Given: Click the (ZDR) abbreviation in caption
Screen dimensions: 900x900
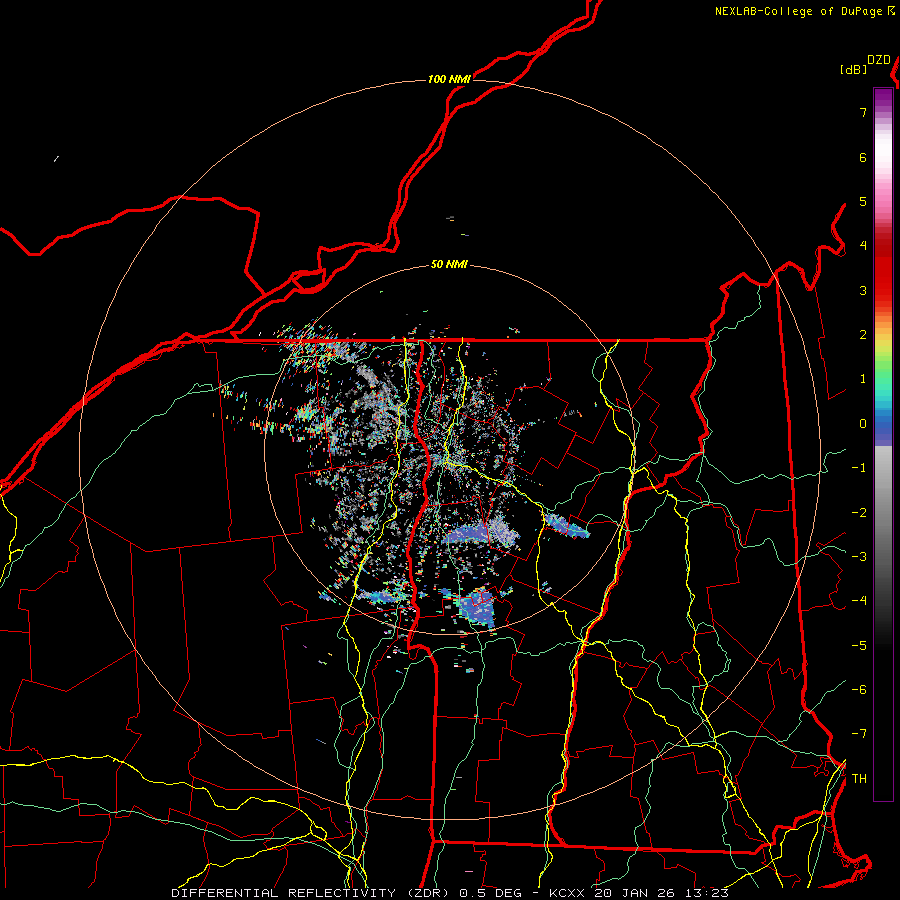Looking at the screenshot, I should (x=429, y=893).
